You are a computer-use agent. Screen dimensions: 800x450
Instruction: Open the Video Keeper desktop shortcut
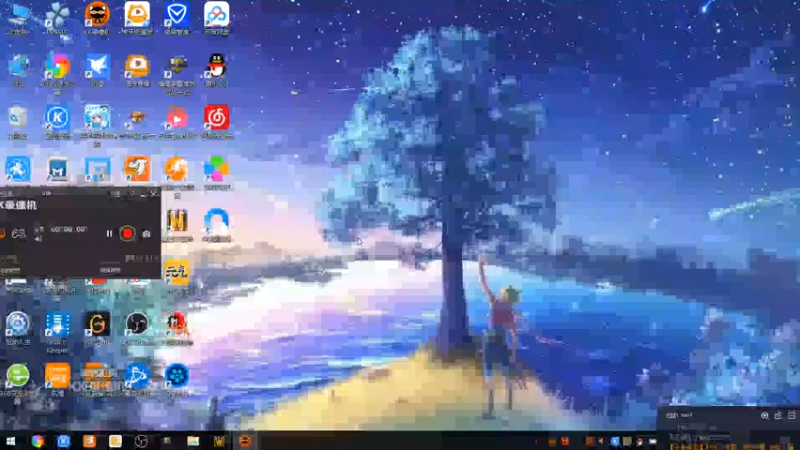pos(57,324)
